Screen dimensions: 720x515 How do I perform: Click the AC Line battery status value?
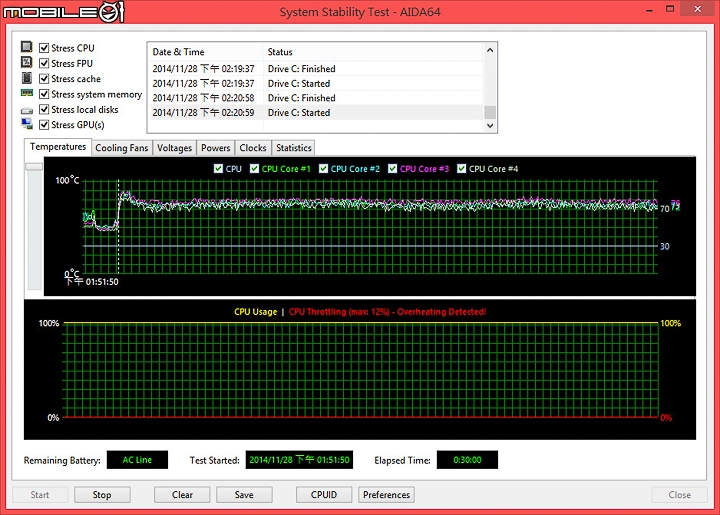click(x=137, y=460)
